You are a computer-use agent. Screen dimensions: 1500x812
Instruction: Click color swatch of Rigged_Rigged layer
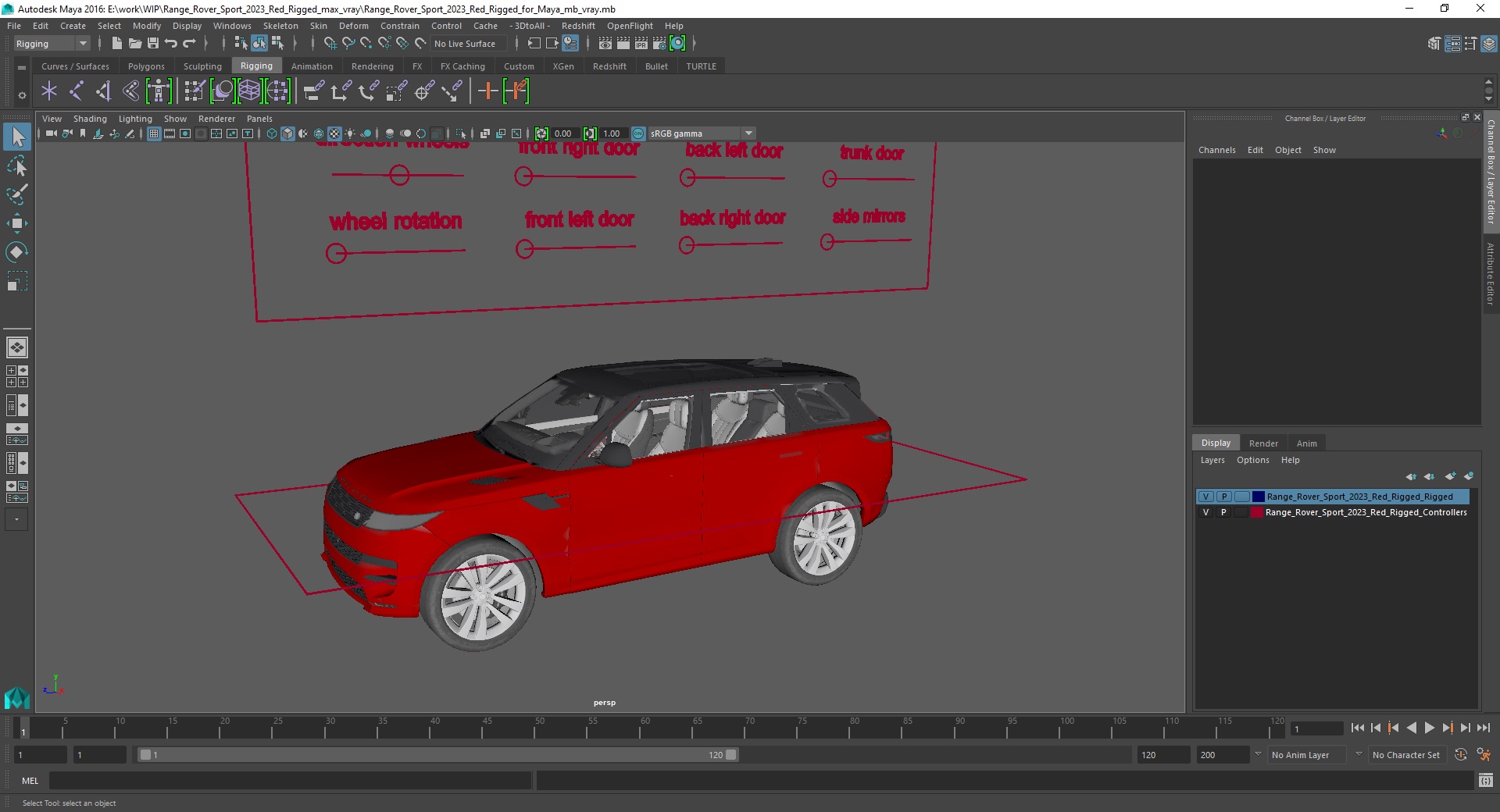tap(1258, 497)
